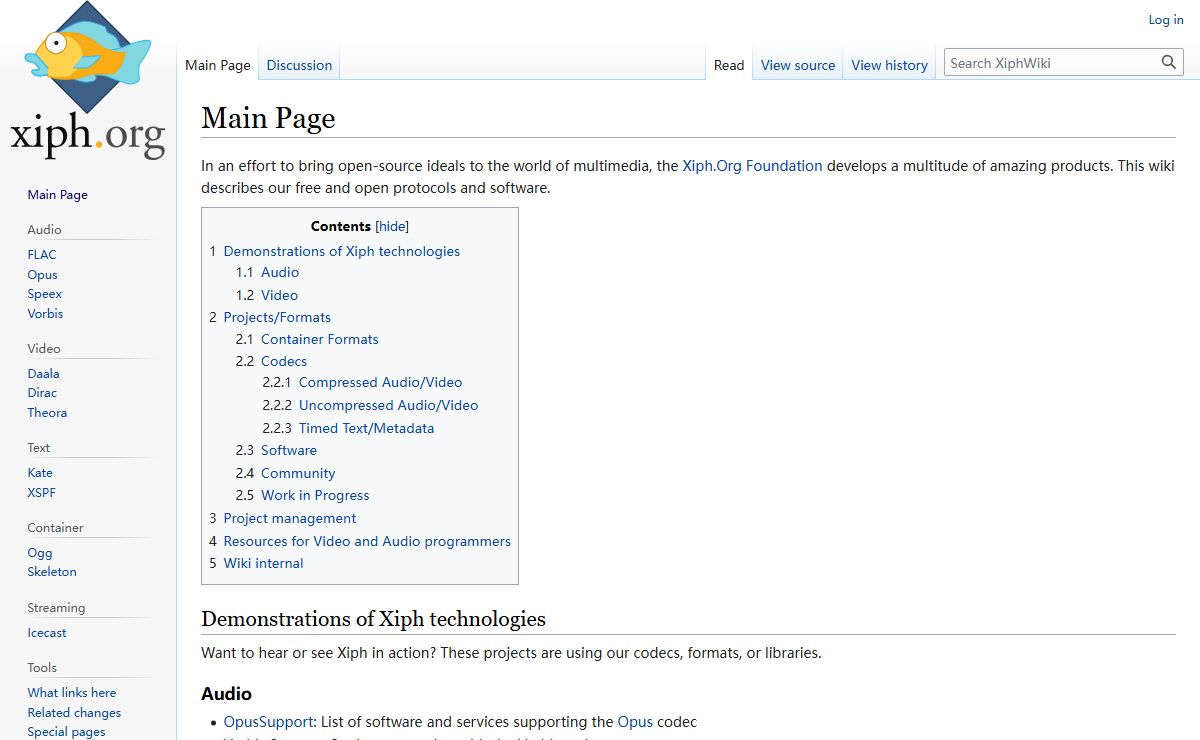This screenshot has width=1200, height=740.
Task: Open the View history tab
Action: point(889,65)
